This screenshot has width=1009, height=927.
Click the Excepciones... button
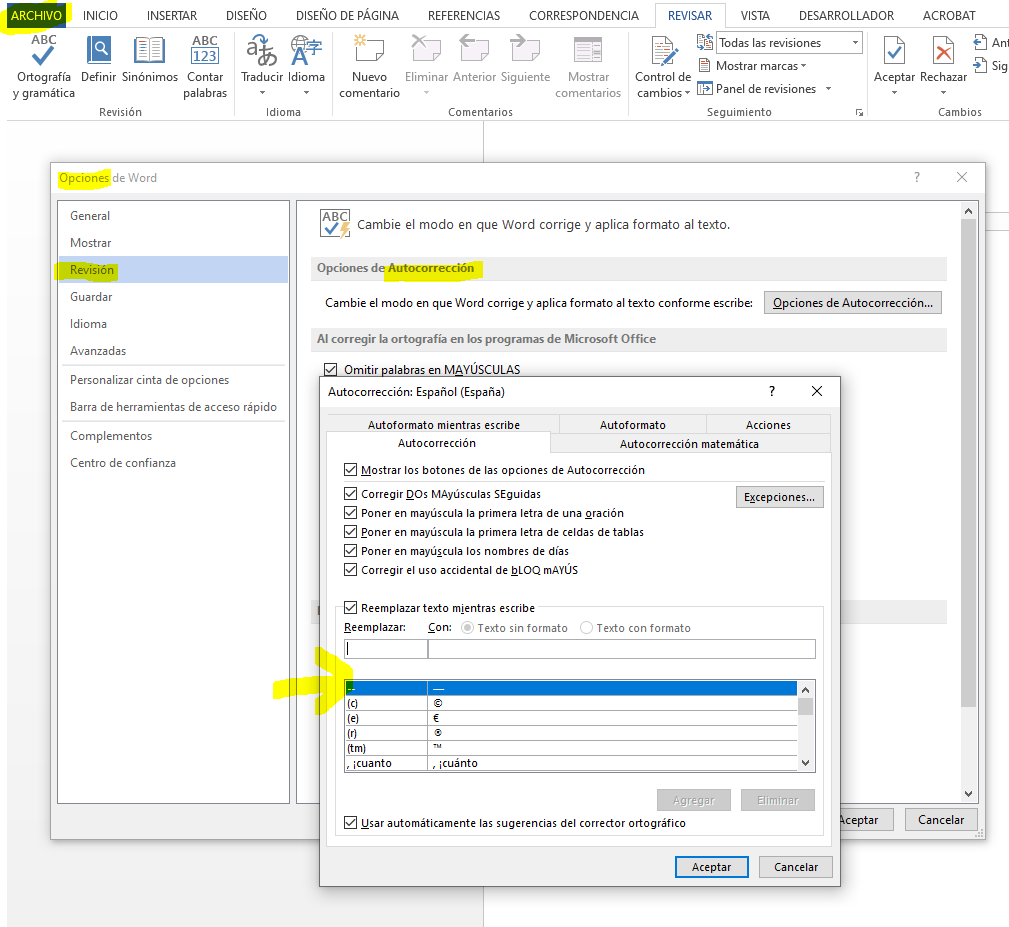pyautogui.click(x=779, y=497)
